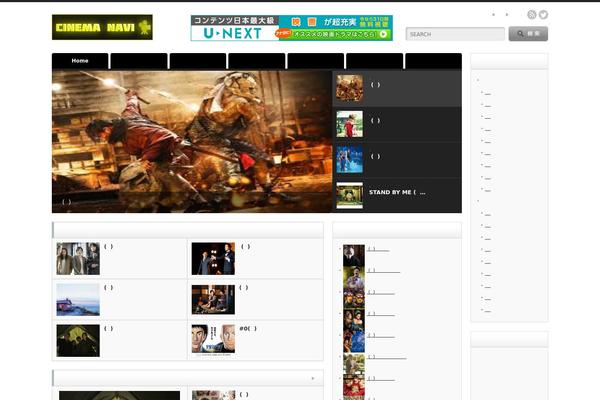Select the STAND BY ME slider thumbnail

point(349,195)
